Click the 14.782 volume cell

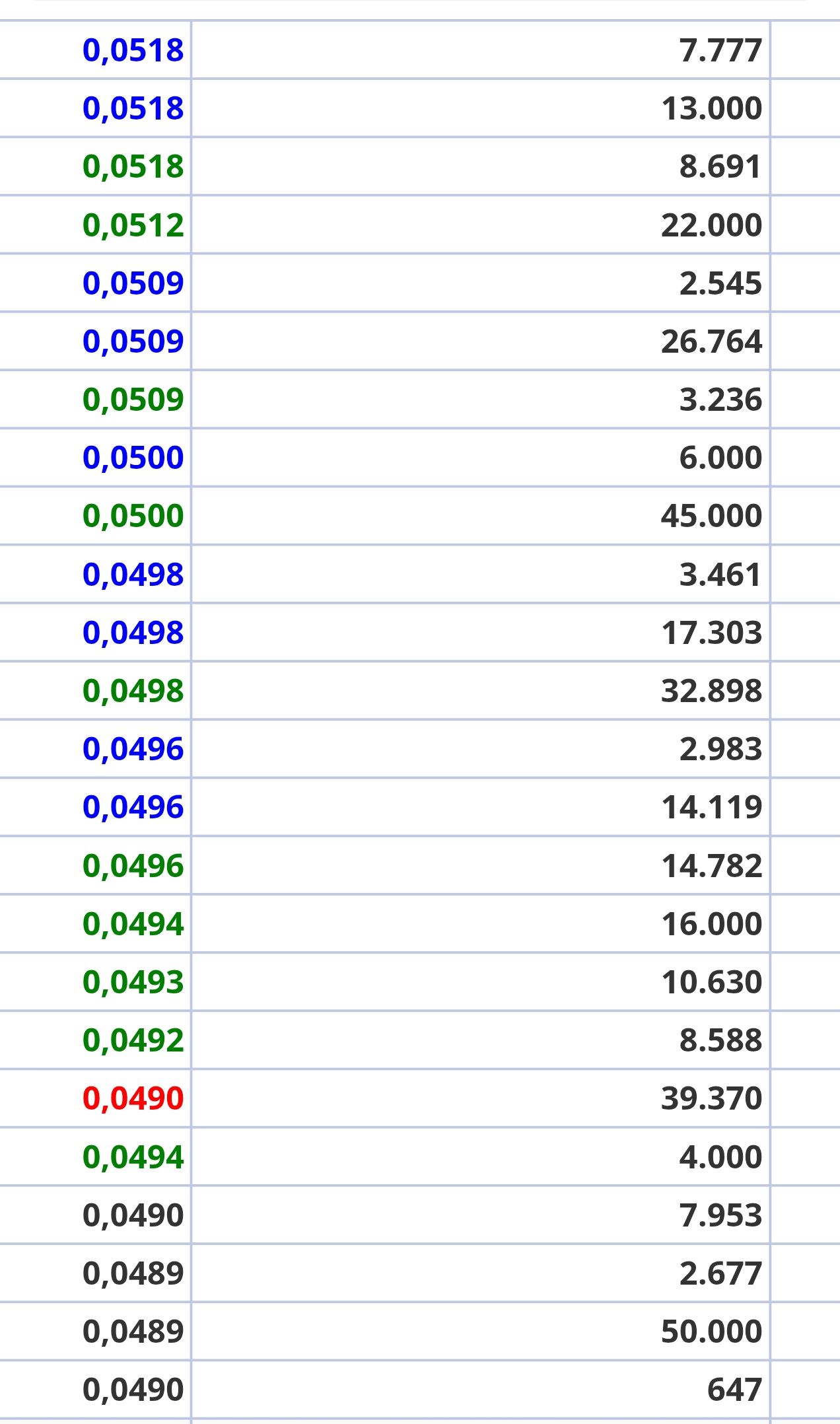click(481, 866)
